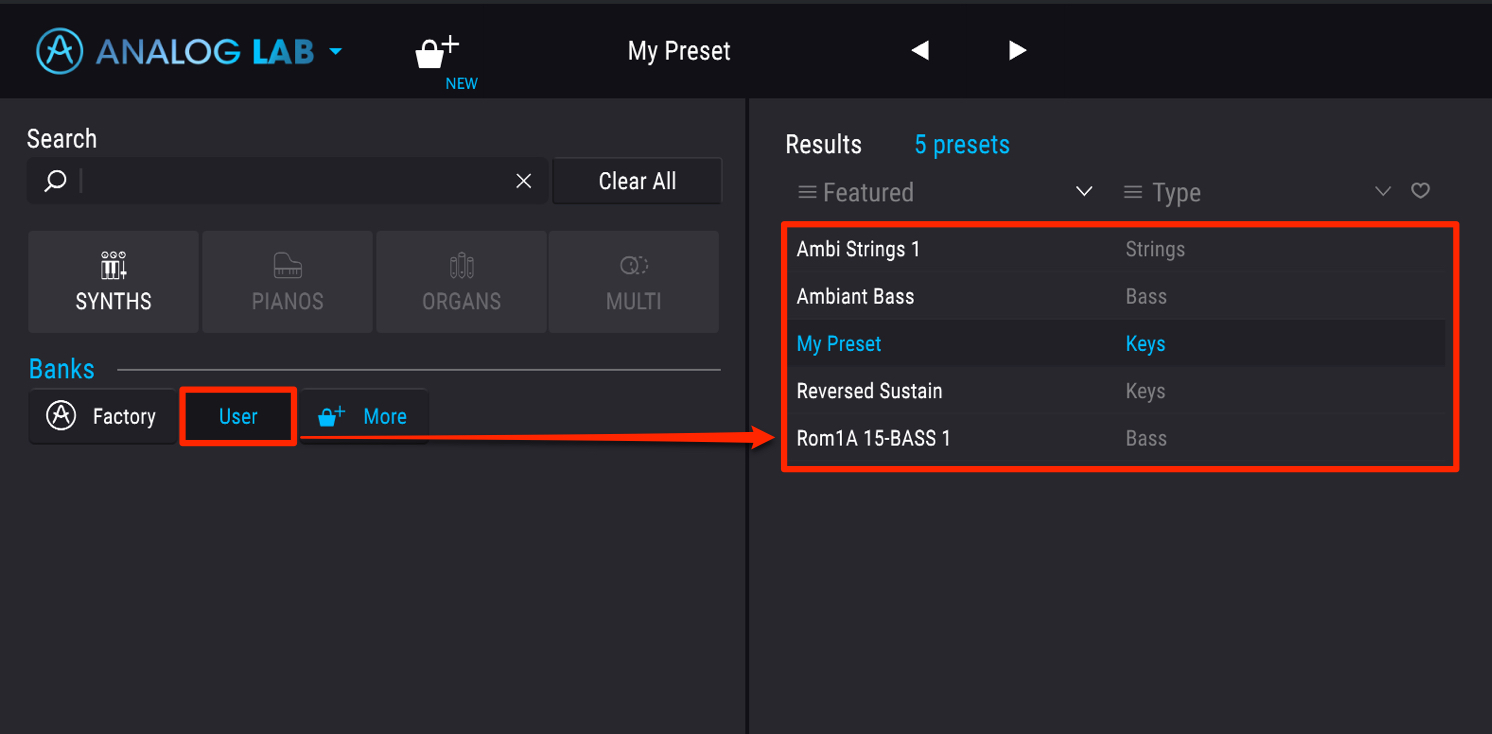Click the Clear All button
Image resolution: width=1492 pixels, height=734 pixels.
coord(637,181)
